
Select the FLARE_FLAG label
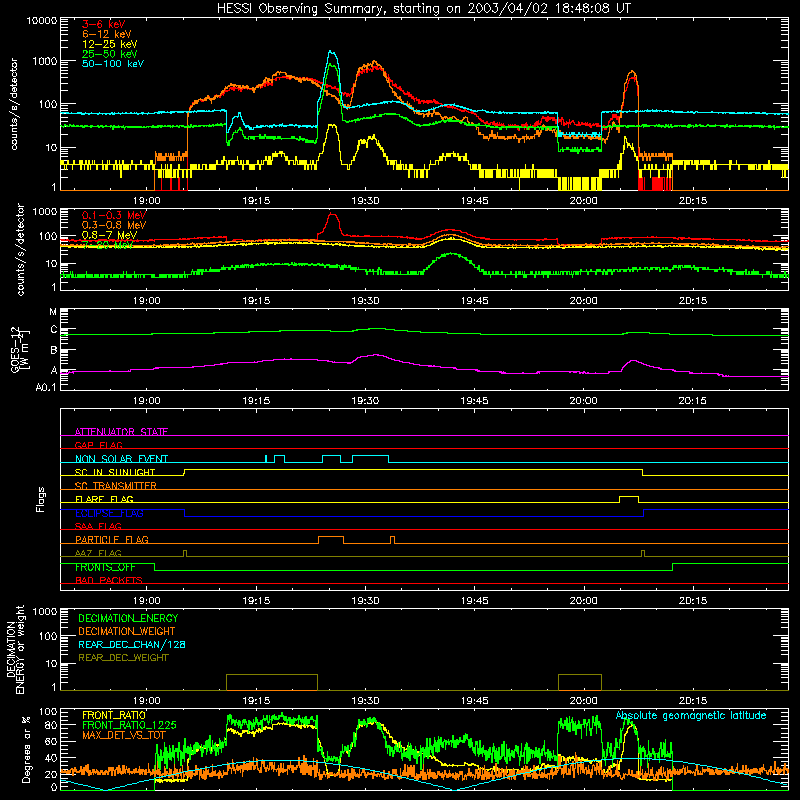tap(104, 499)
